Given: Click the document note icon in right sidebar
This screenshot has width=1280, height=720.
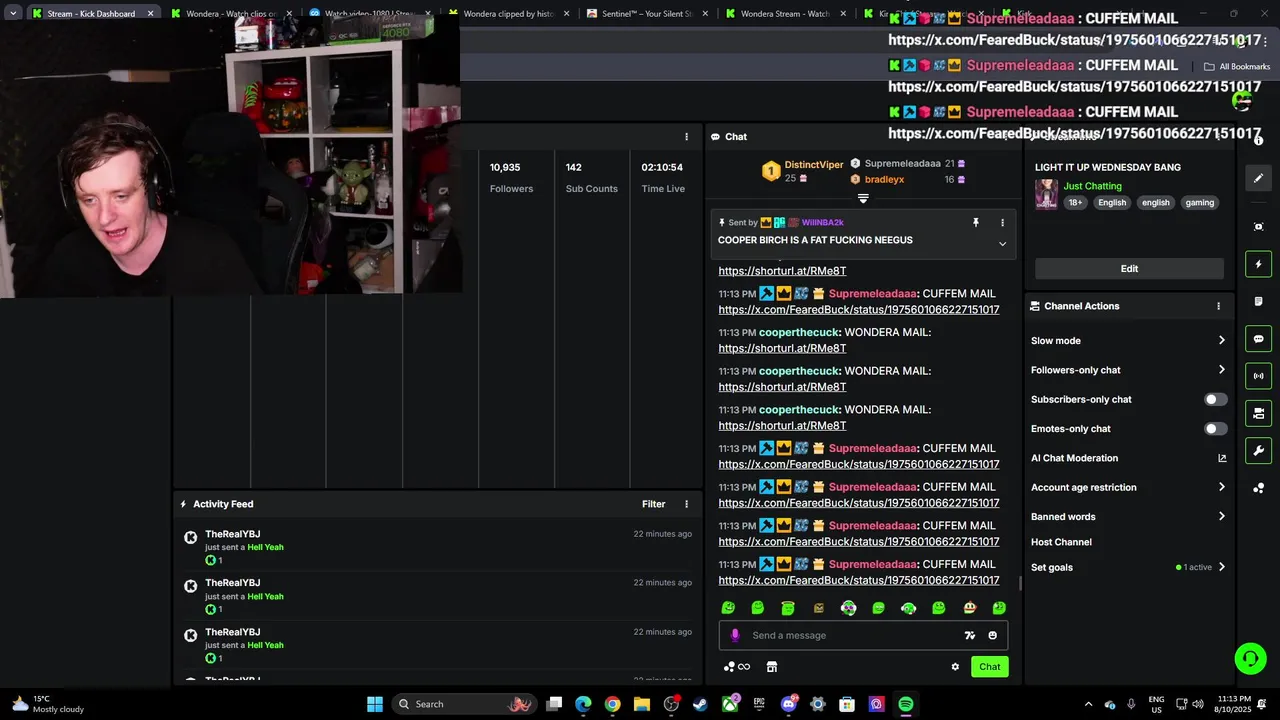Looking at the screenshot, I should pyautogui.click(x=1258, y=302).
